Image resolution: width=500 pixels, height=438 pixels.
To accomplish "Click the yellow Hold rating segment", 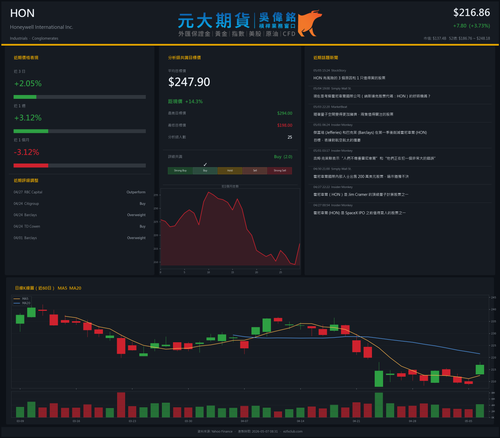I will (x=230, y=171).
